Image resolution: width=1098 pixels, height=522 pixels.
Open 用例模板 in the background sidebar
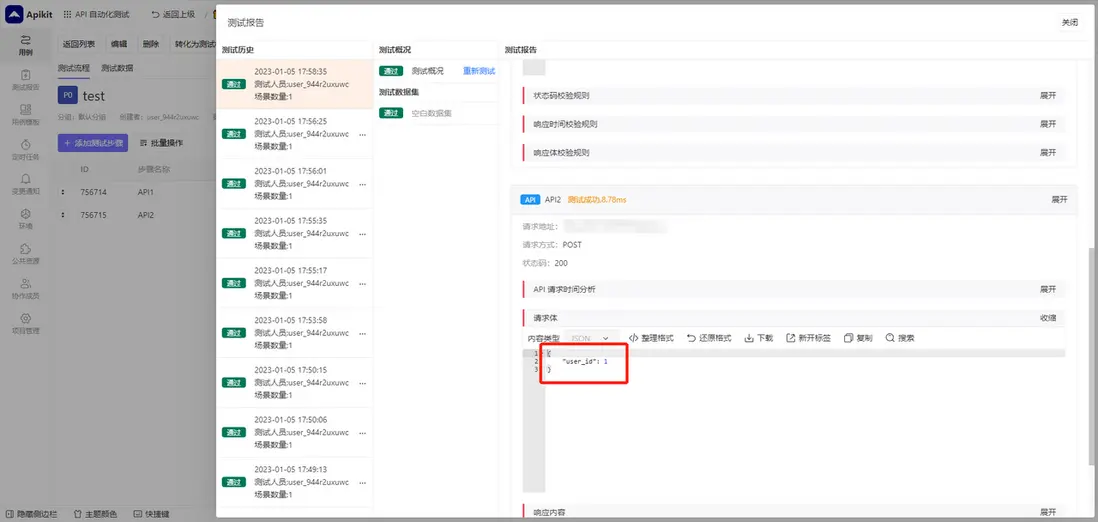26,115
